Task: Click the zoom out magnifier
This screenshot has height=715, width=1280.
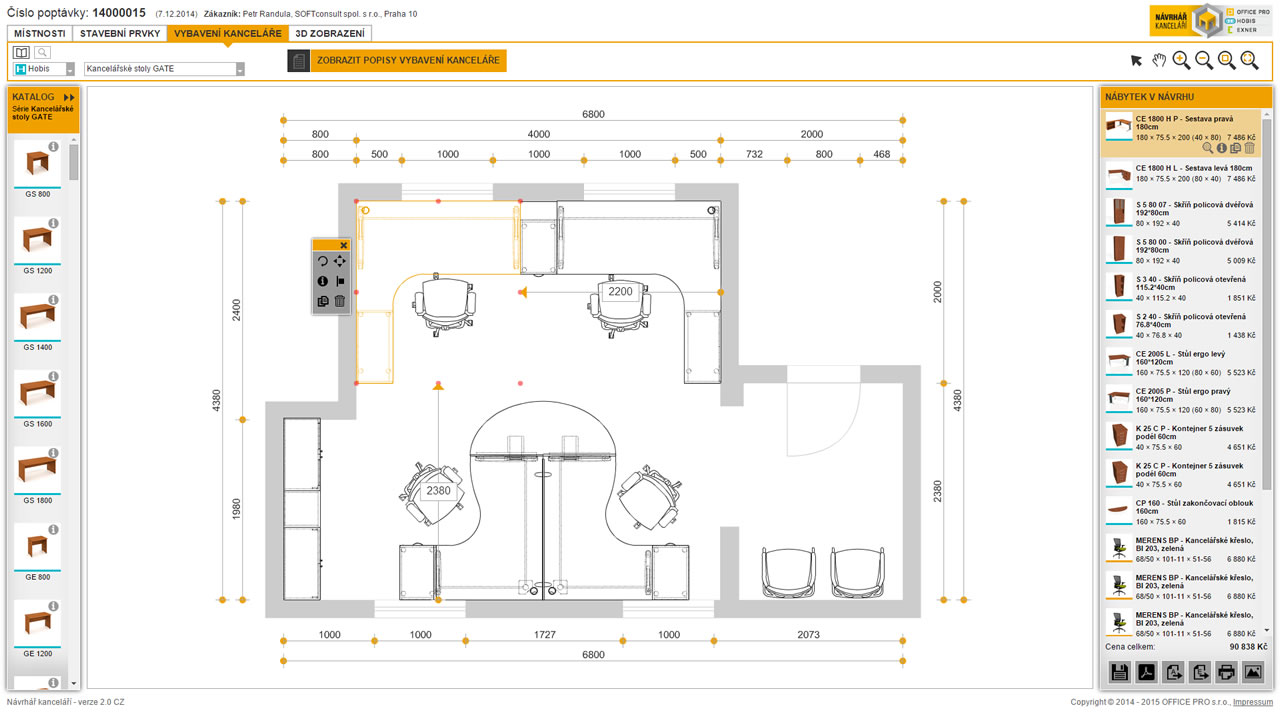Action: [1205, 61]
